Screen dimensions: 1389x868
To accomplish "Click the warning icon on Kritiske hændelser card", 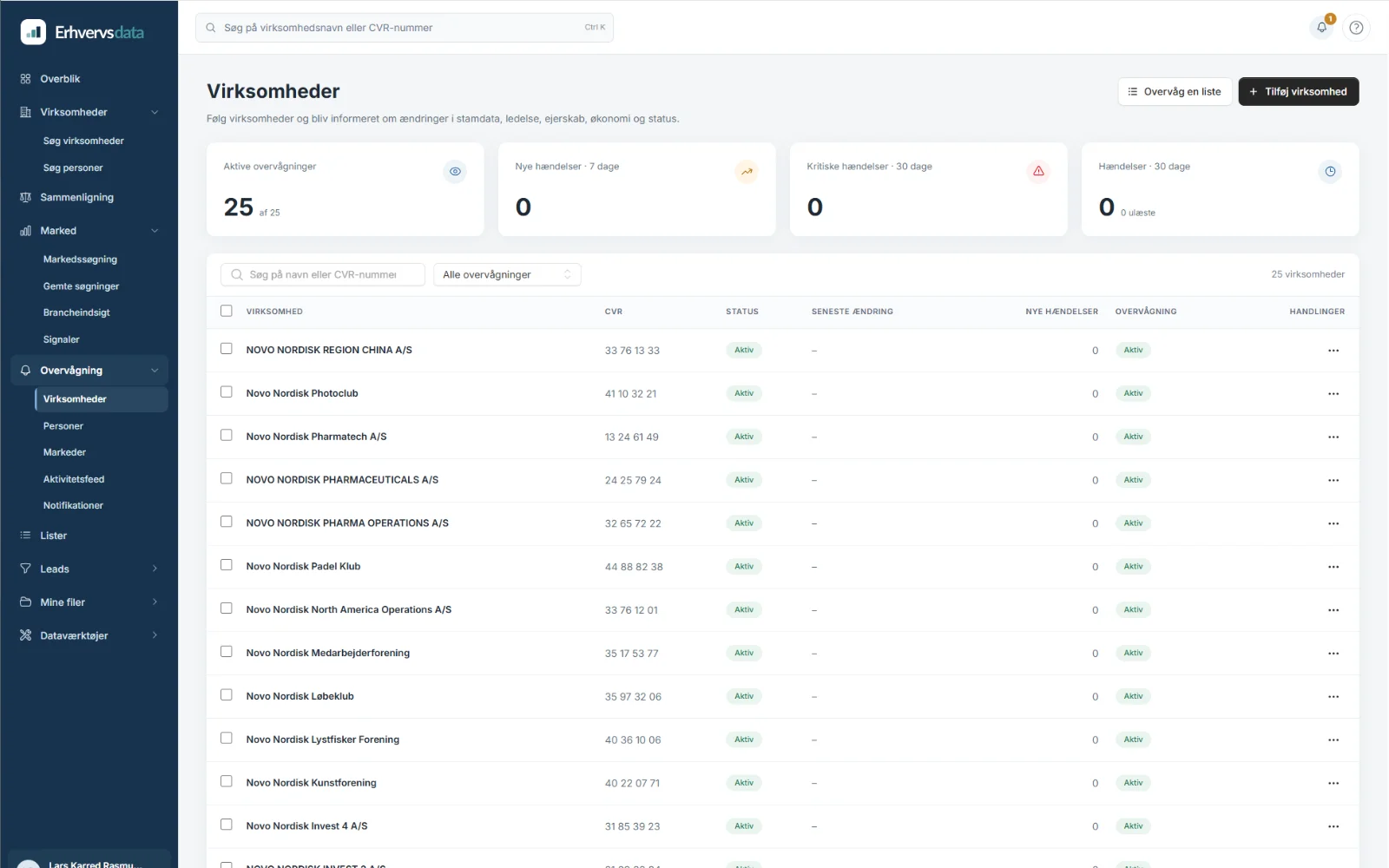I will pyautogui.click(x=1038, y=171).
